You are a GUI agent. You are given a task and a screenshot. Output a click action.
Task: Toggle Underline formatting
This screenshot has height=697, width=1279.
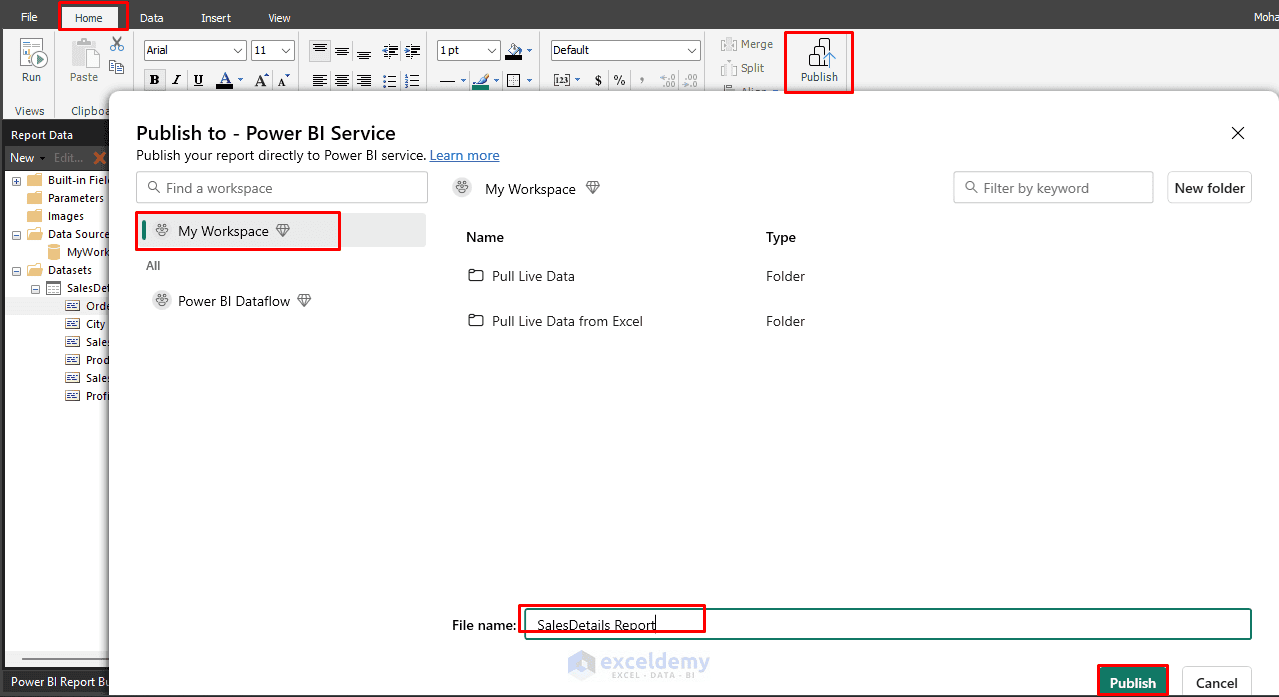point(198,80)
